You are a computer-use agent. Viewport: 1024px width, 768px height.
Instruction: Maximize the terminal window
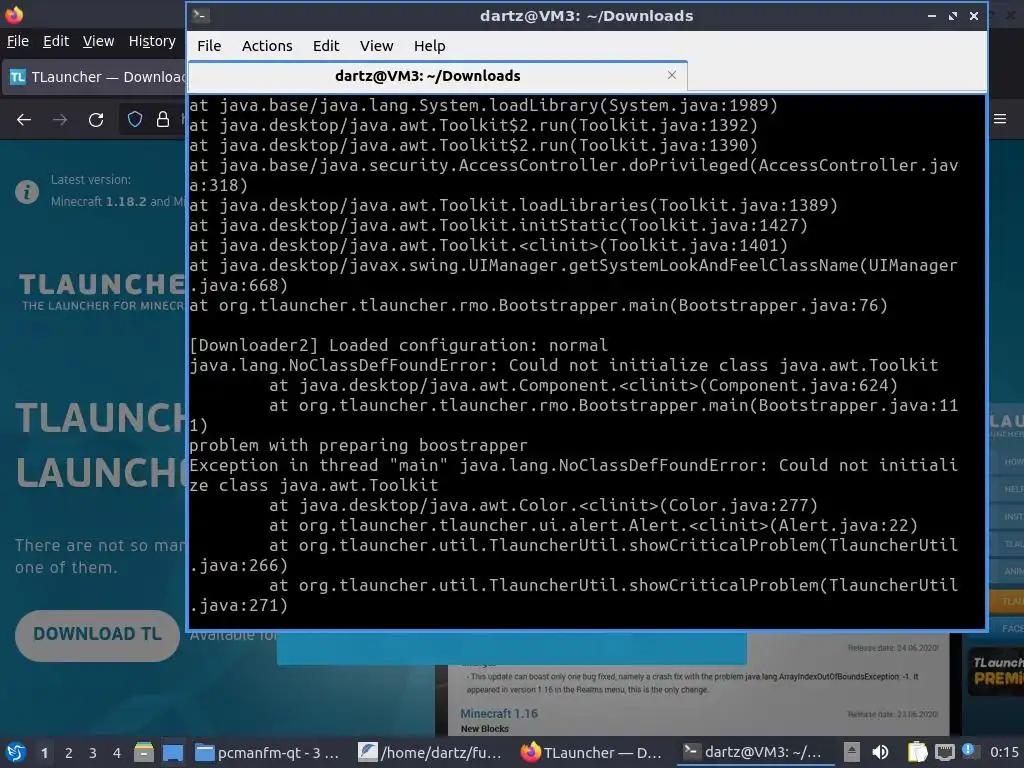[x=953, y=16]
